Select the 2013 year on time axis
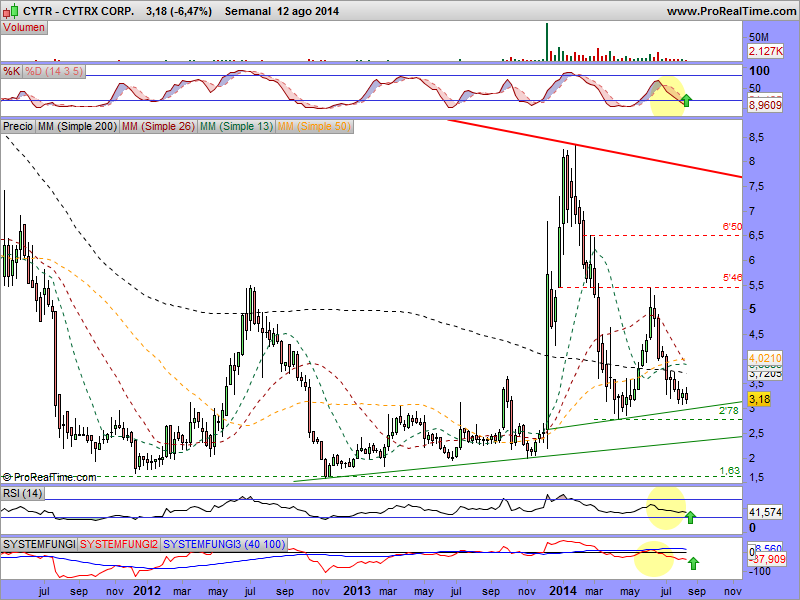The width and height of the screenshot is (800, 600). pos(357,591)
